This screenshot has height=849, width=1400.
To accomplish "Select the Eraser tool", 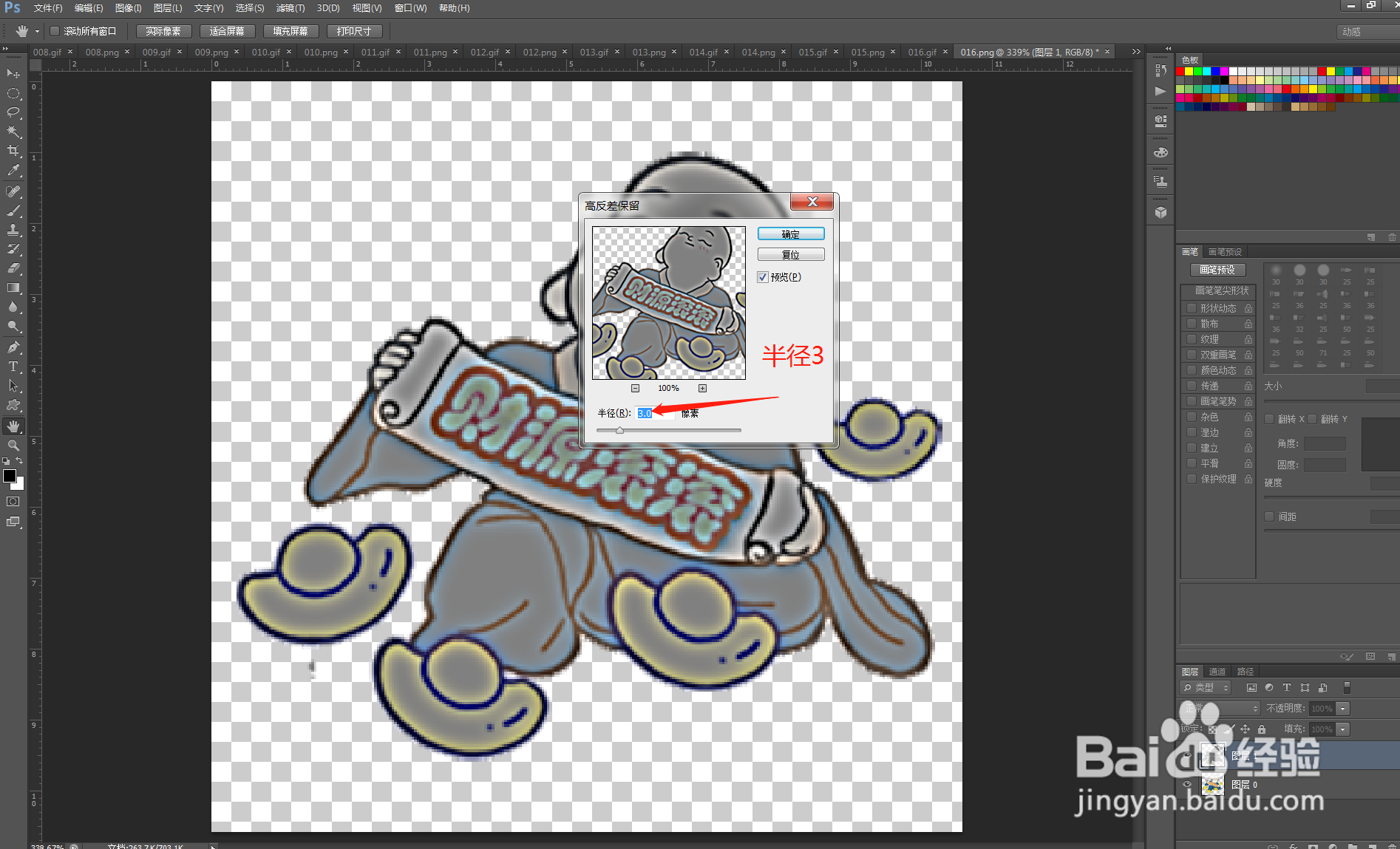I will pos(13,268).
